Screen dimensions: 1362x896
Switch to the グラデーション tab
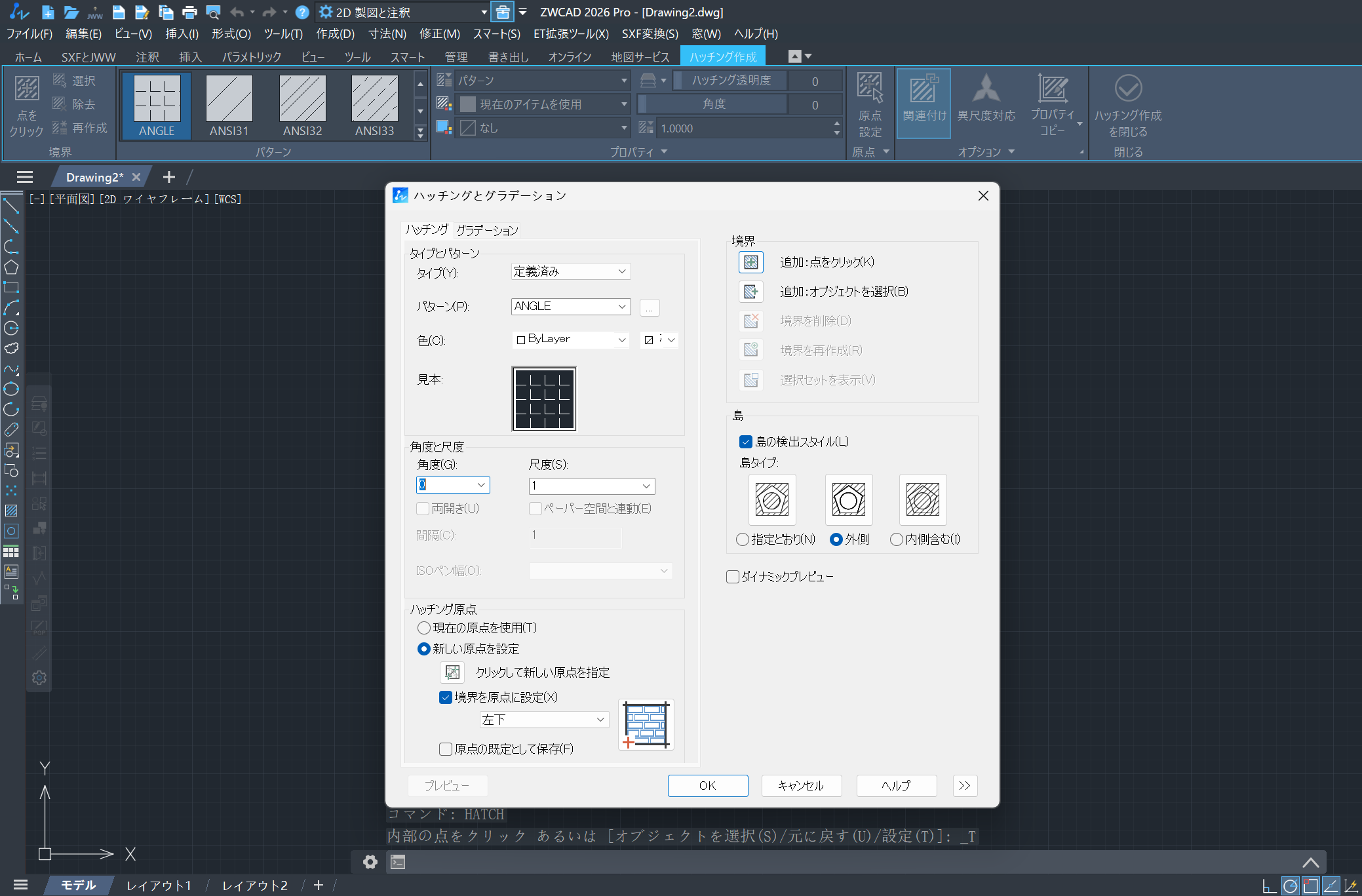487,230
